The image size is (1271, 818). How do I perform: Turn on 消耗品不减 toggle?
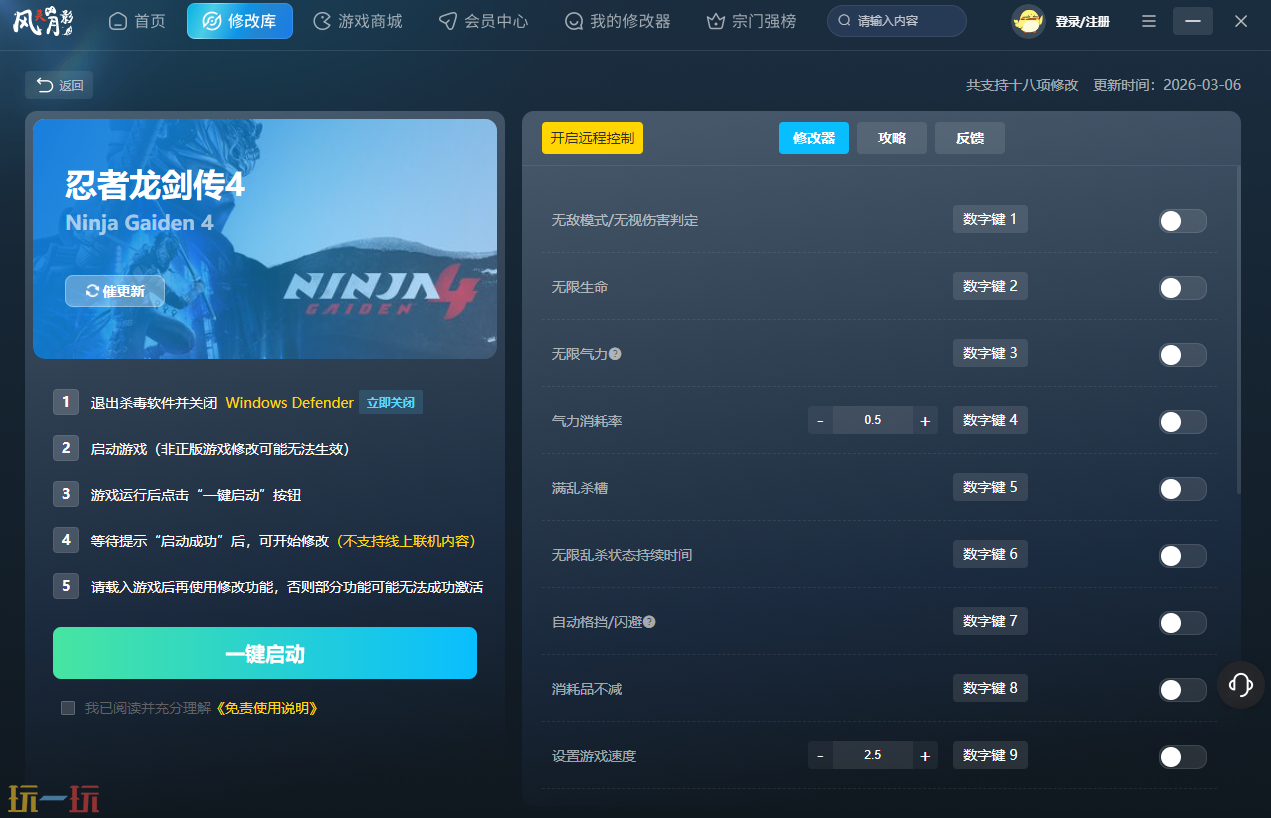point(1183,690)
